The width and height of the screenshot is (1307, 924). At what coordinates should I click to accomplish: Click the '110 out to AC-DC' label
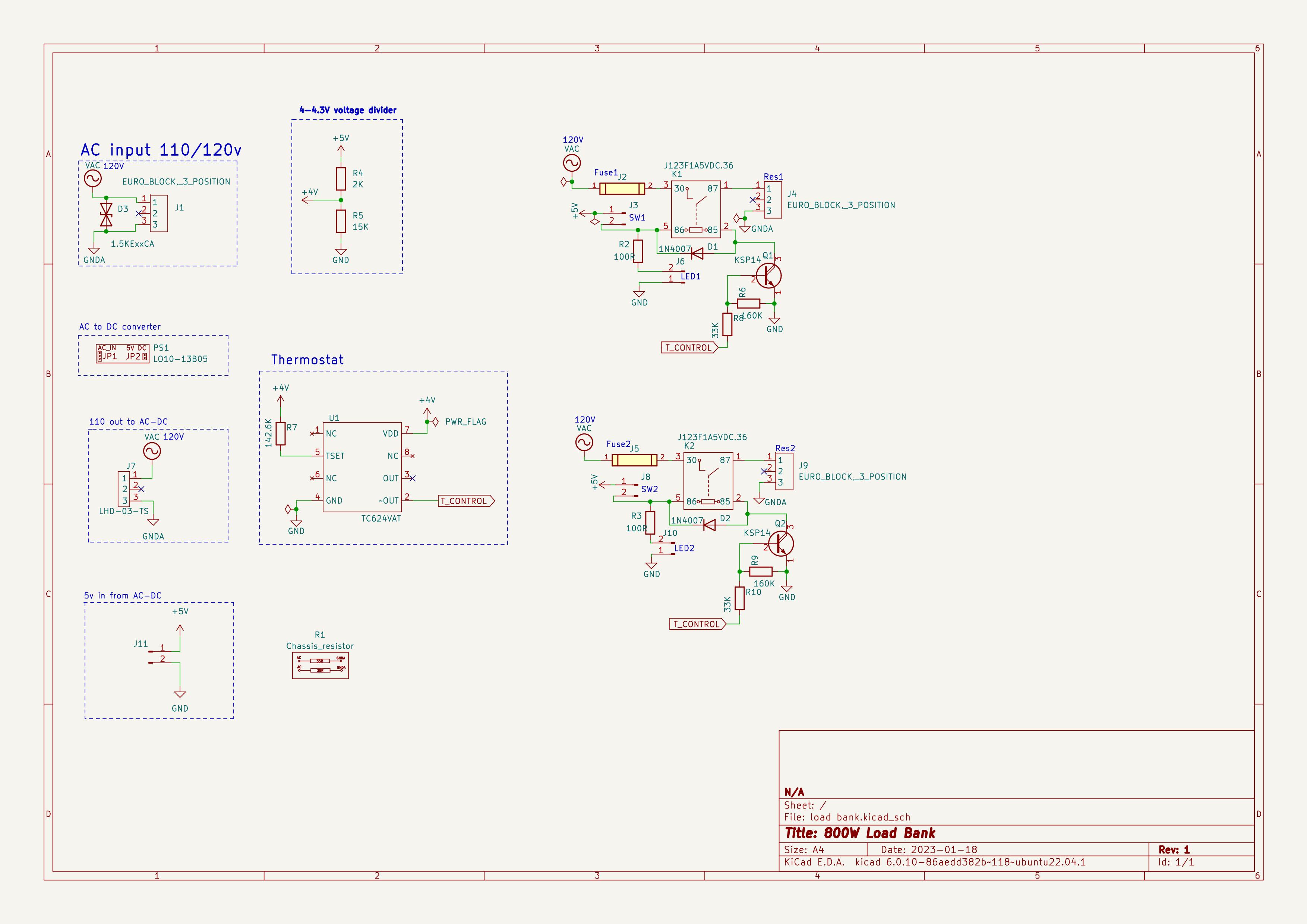tap(128, 422)
